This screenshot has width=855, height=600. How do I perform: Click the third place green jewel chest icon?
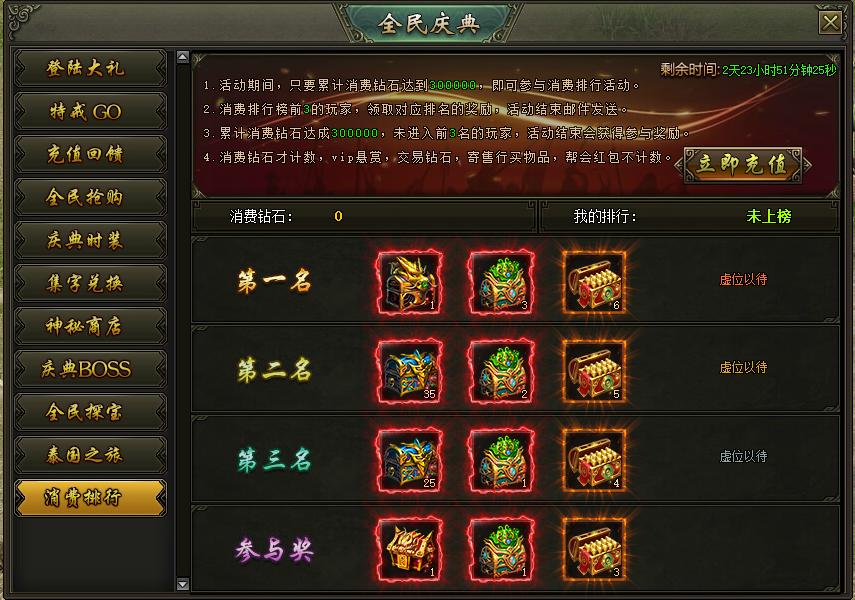(502, 460)
